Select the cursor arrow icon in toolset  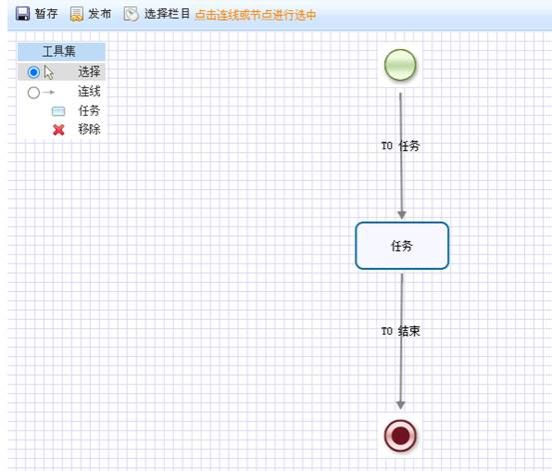pos(49,73)
